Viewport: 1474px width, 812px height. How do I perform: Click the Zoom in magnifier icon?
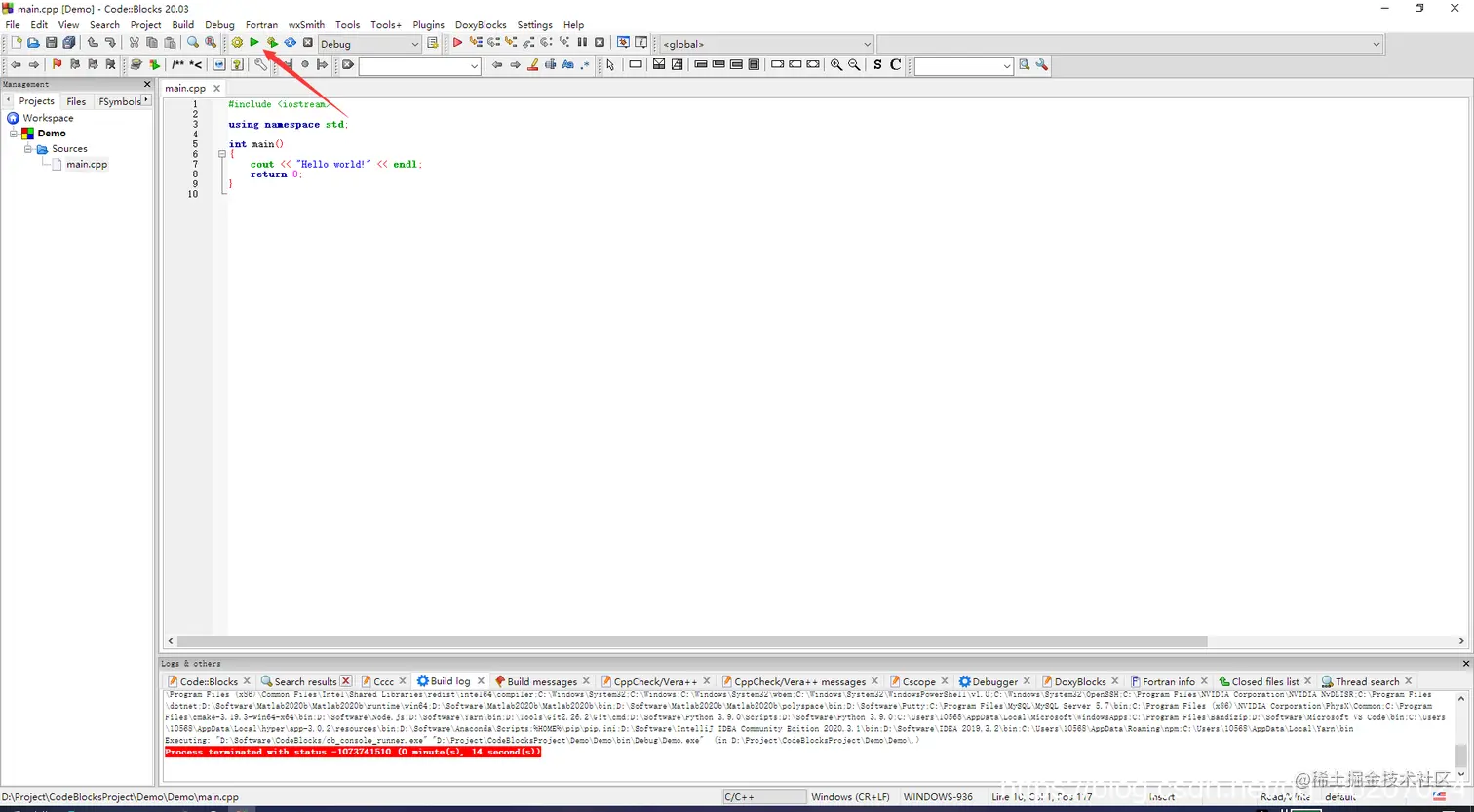(x=836, y=65)
